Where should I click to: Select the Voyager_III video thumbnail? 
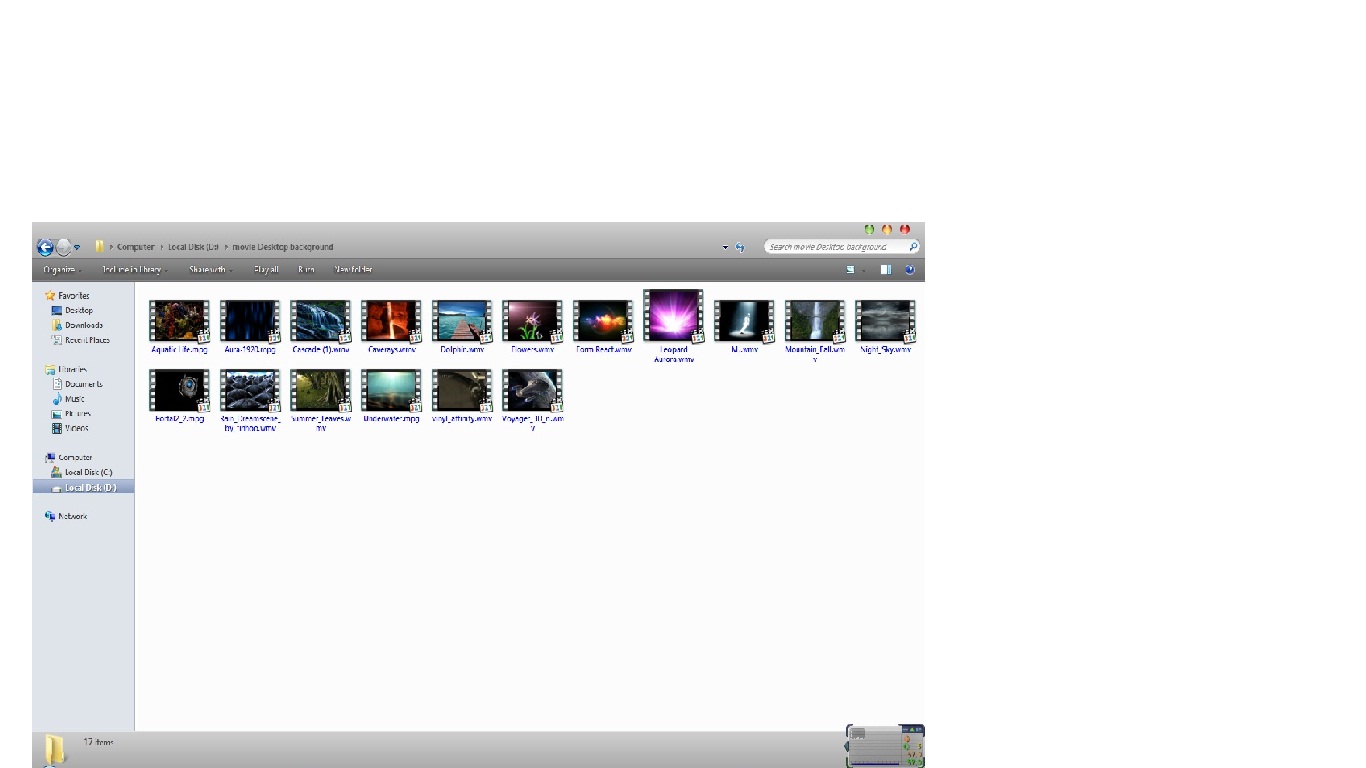point(532,400)
